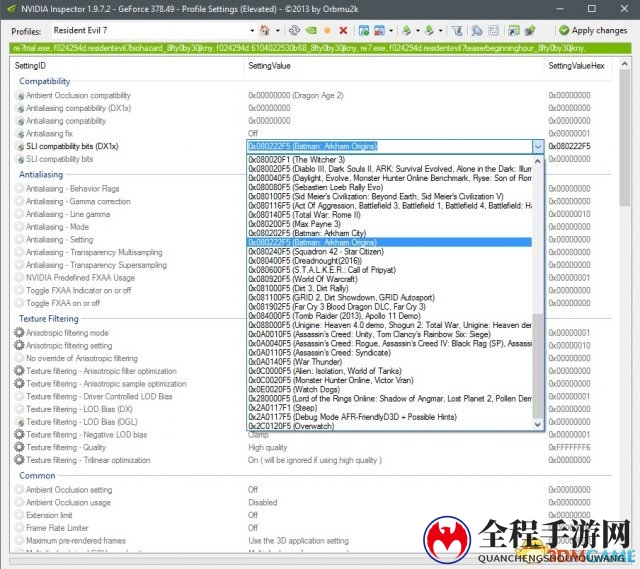Click the second green import arrow icon
This screenshot has height=569, width=640.
(x=429, y=30)
